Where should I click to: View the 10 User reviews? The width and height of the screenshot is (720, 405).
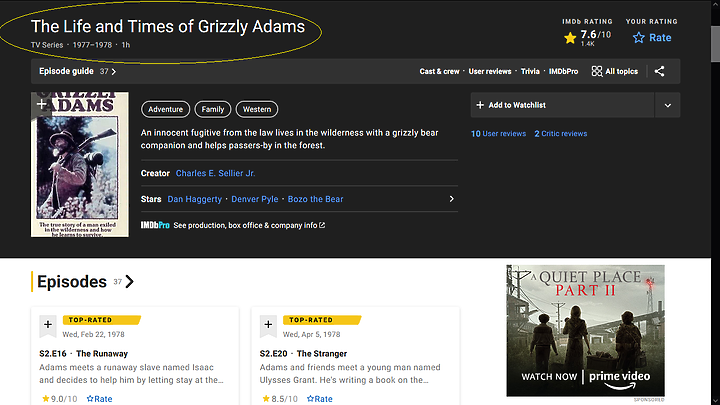click(498, 133)
